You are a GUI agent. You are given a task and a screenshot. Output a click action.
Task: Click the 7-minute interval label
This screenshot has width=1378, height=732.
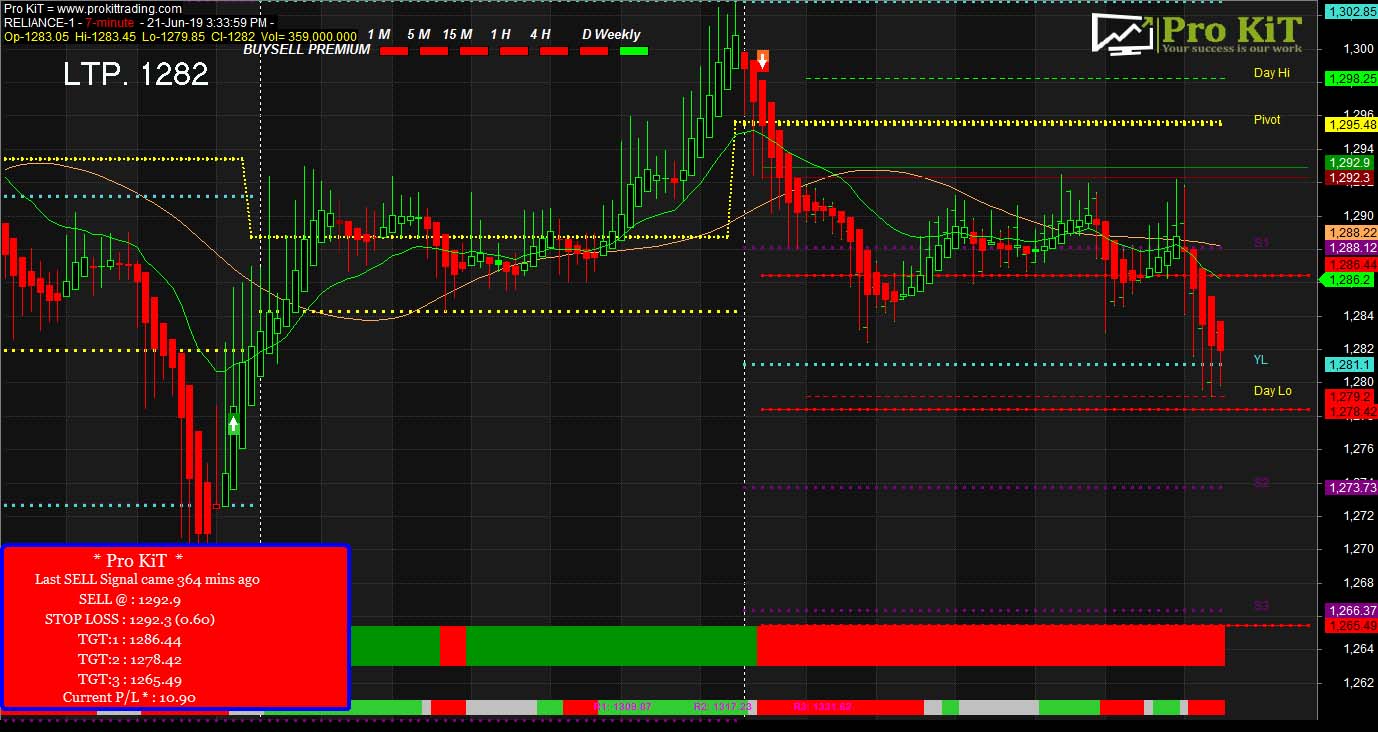point(111,22)
